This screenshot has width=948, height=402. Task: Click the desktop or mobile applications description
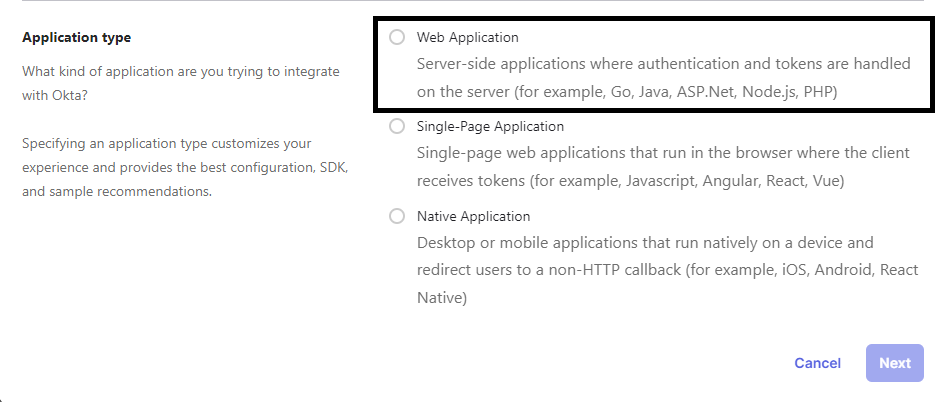[667, 270]
